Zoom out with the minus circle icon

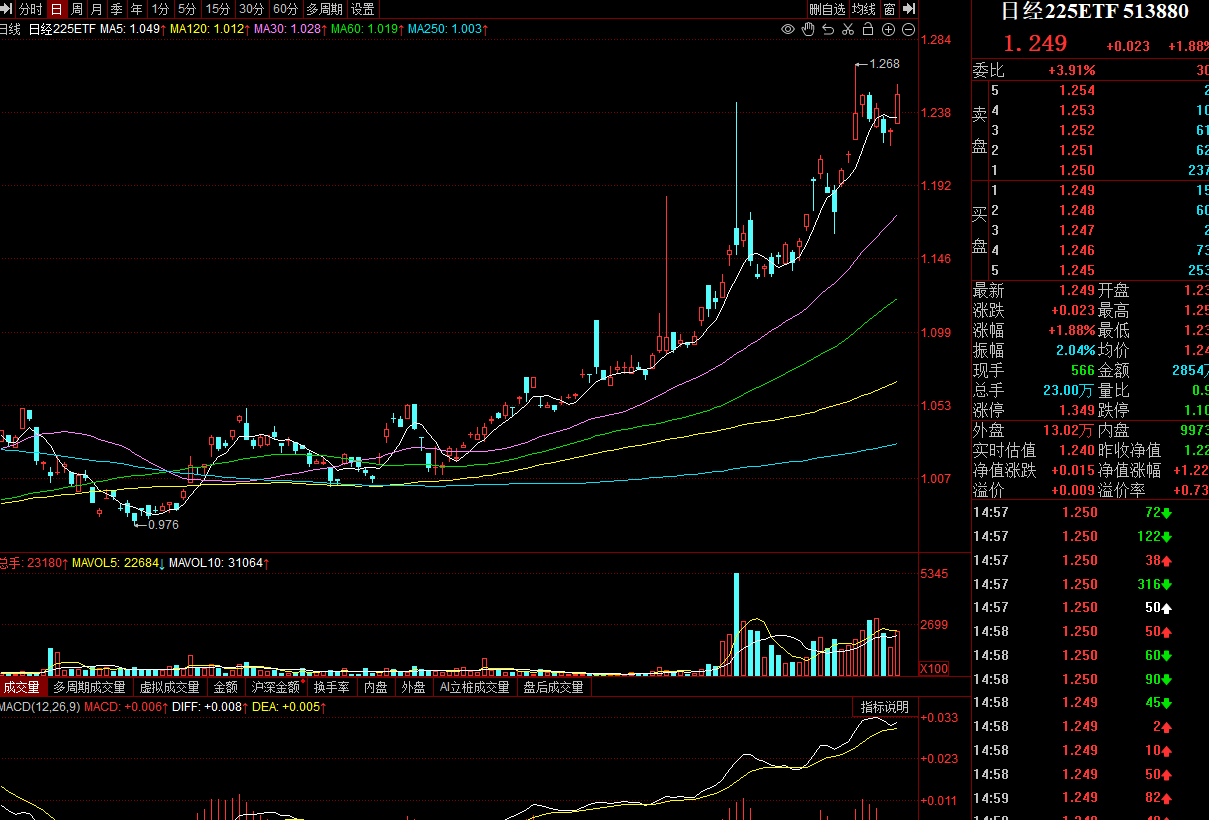(x=908, y=30)
